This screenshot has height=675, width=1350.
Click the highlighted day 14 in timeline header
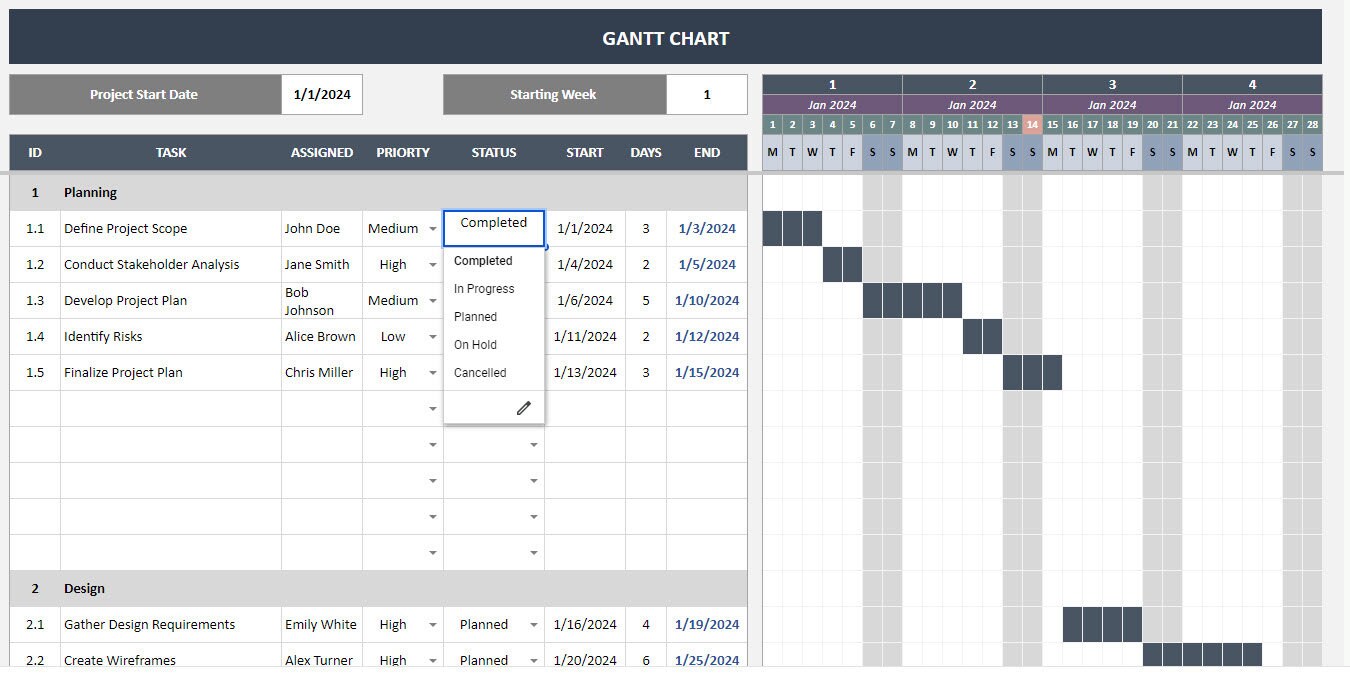tap(1032, 125)
